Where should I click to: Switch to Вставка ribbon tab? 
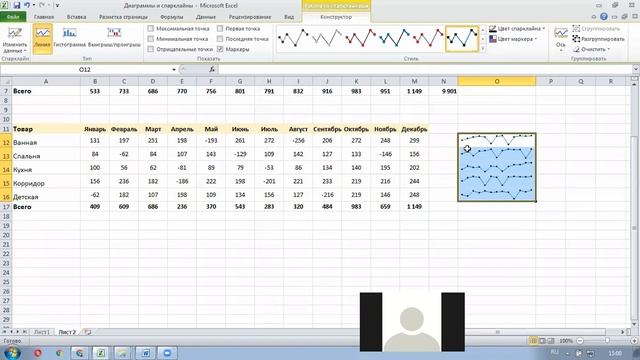pyautogui.click(x=76, y=17)
